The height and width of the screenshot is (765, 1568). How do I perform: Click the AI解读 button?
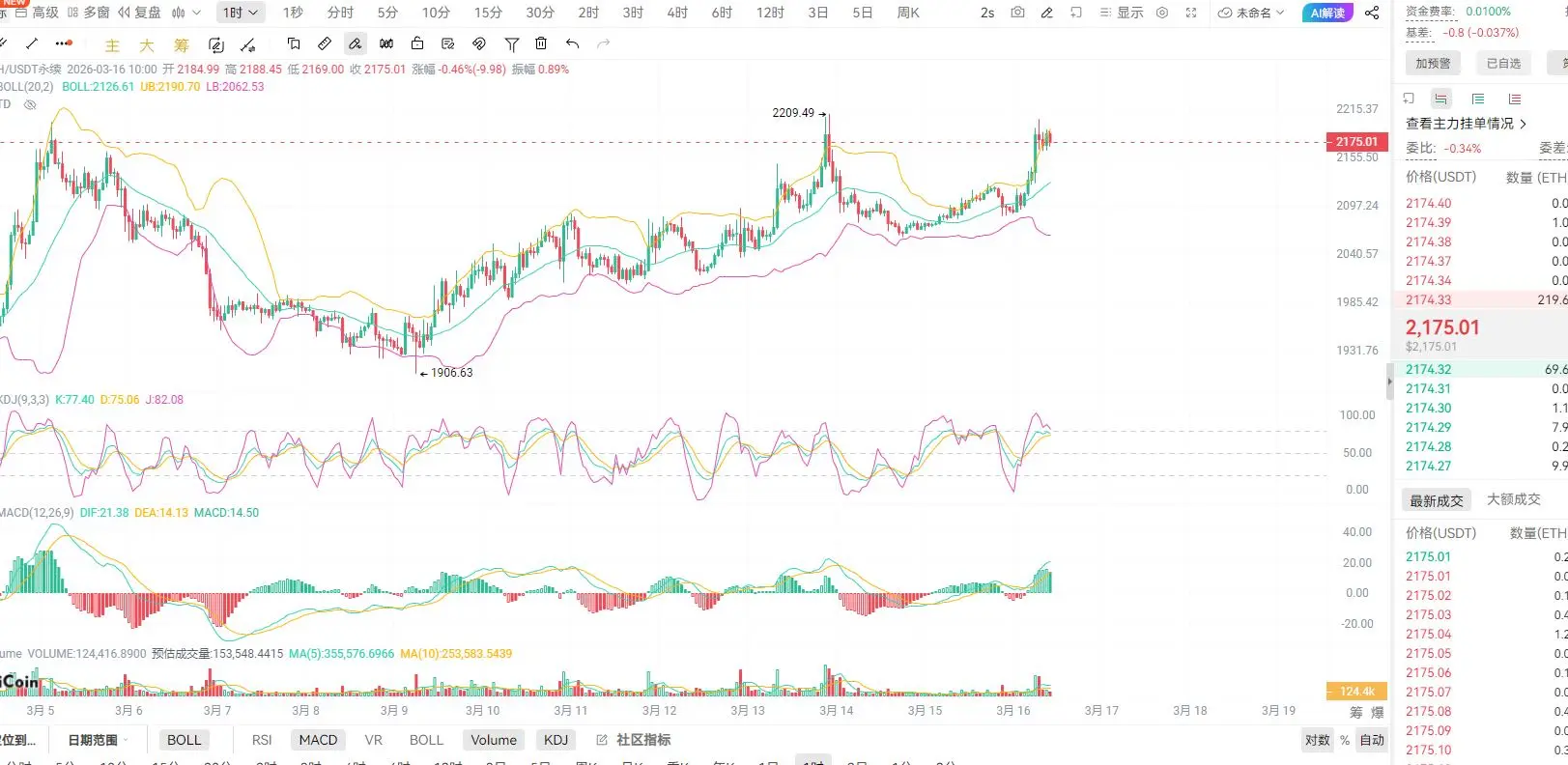click(x=1327, y=13)
